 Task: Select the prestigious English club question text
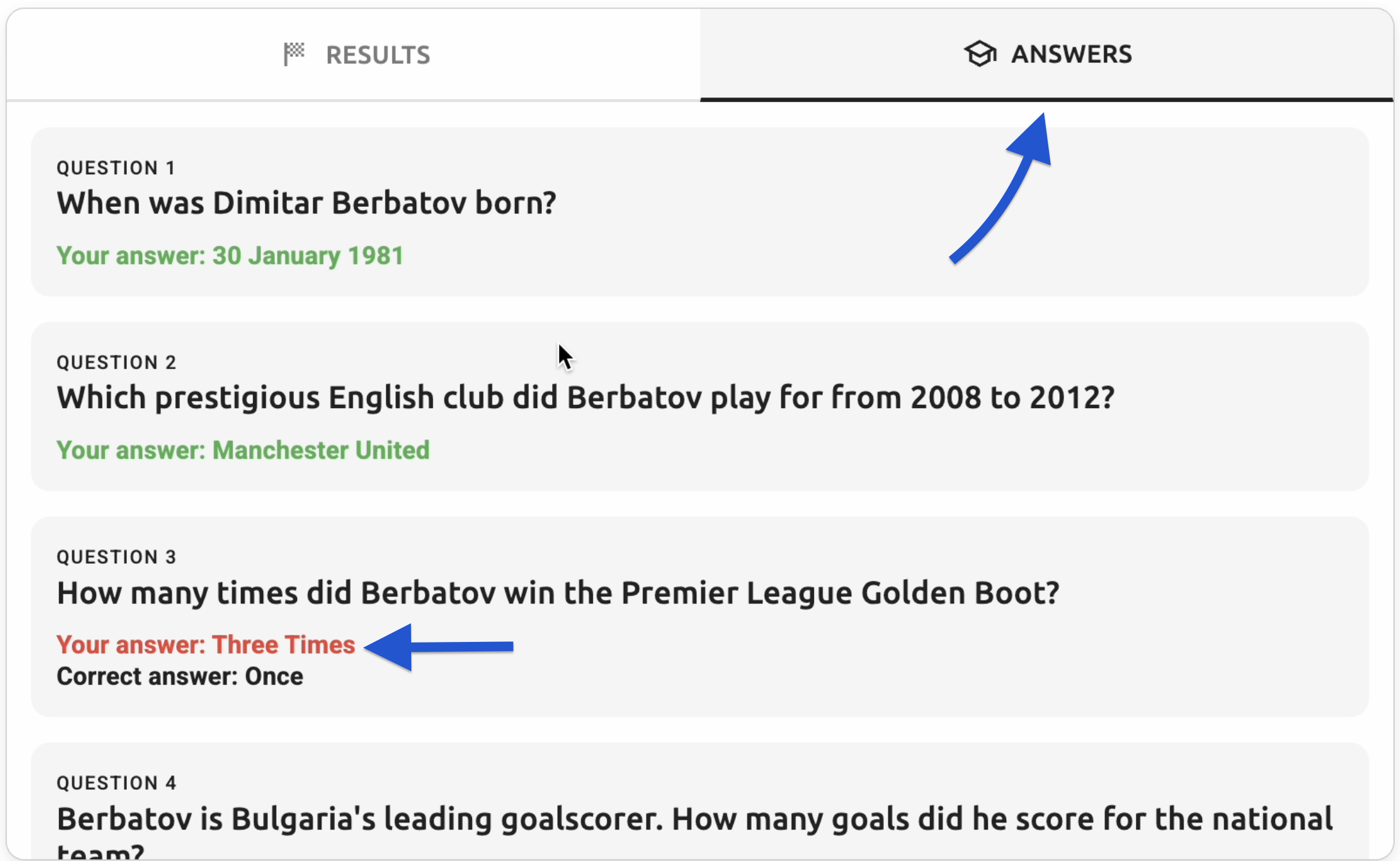585,398
